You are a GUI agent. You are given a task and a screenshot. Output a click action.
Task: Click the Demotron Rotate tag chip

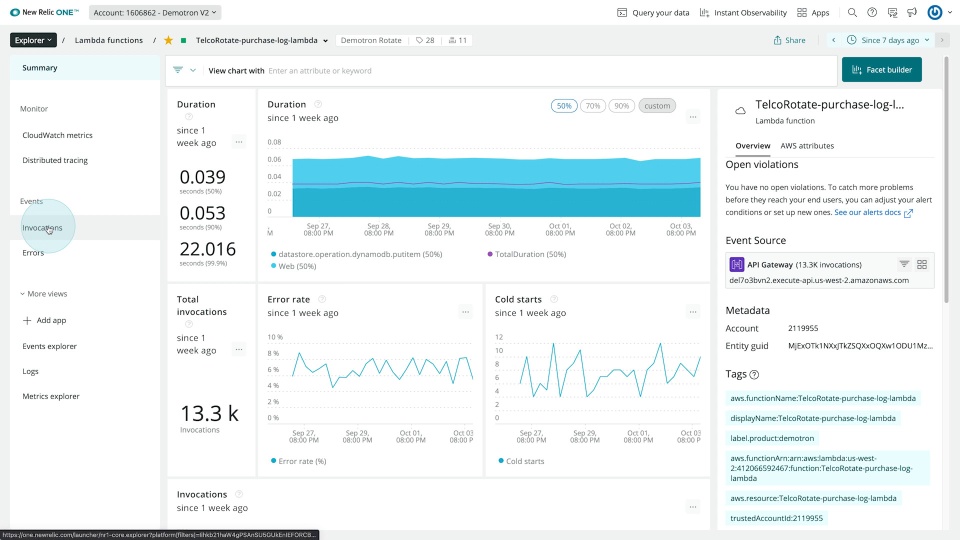tap(371, 40)
